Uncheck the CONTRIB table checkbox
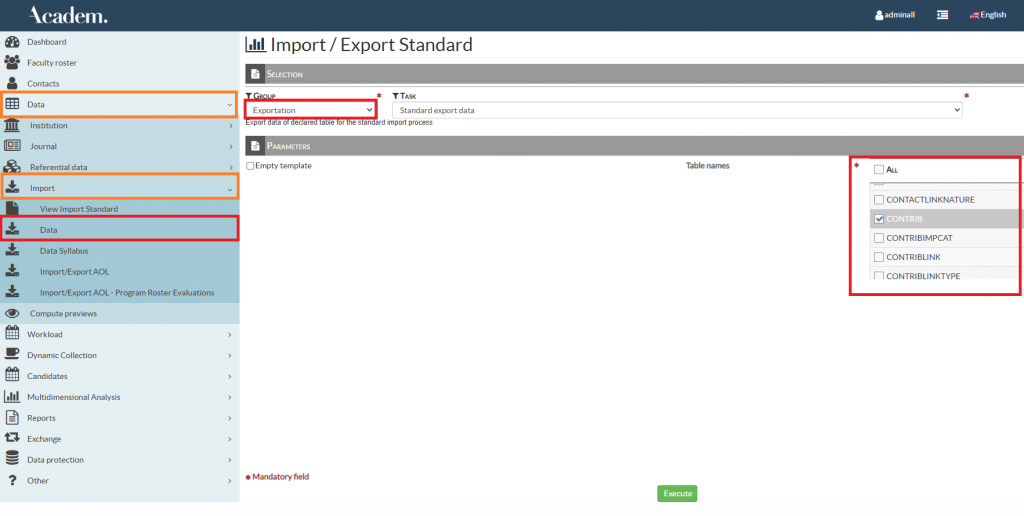Image resolution: width=1024 pixels, height=516 pixels. tap(879, 219)
